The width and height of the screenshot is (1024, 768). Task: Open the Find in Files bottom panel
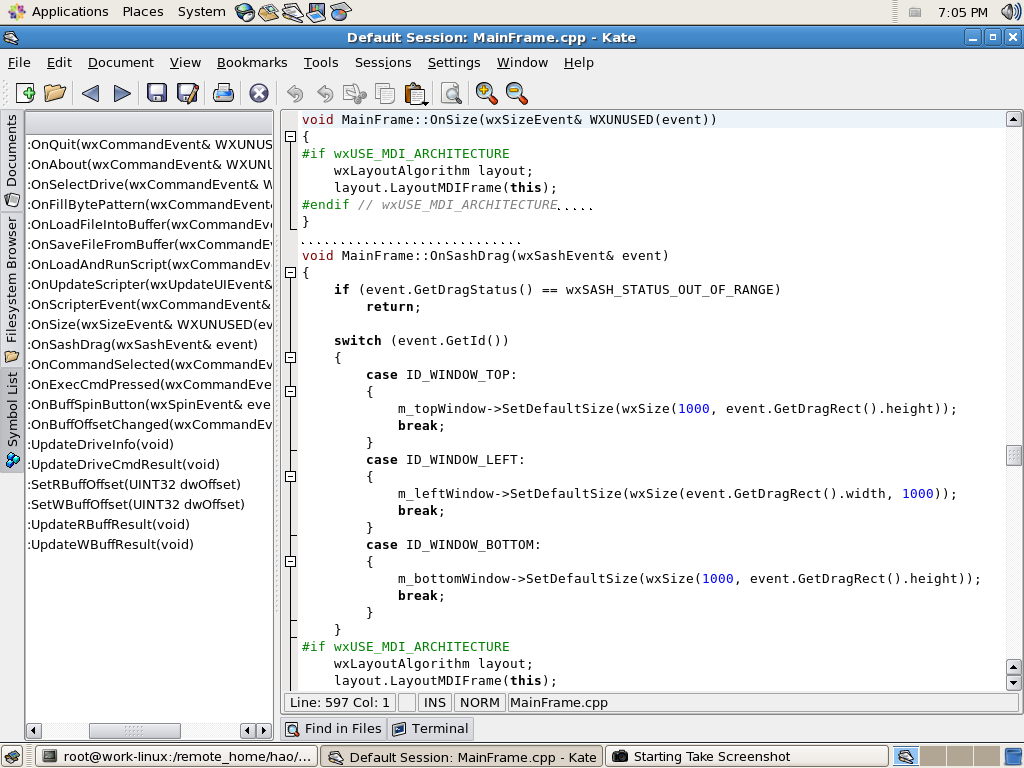click(x=334, y=728)
